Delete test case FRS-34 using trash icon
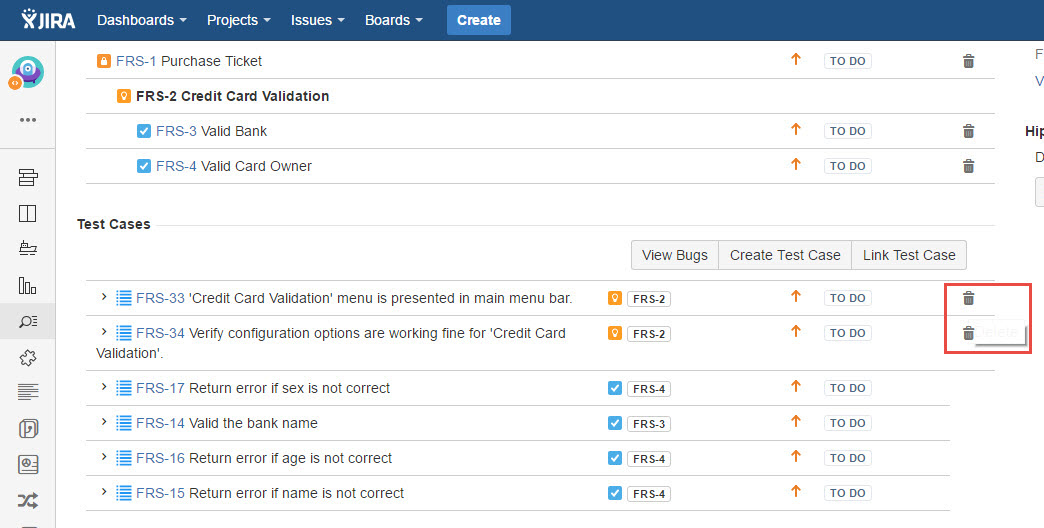This screenshot has height=528, width=1044. point(969,333)
